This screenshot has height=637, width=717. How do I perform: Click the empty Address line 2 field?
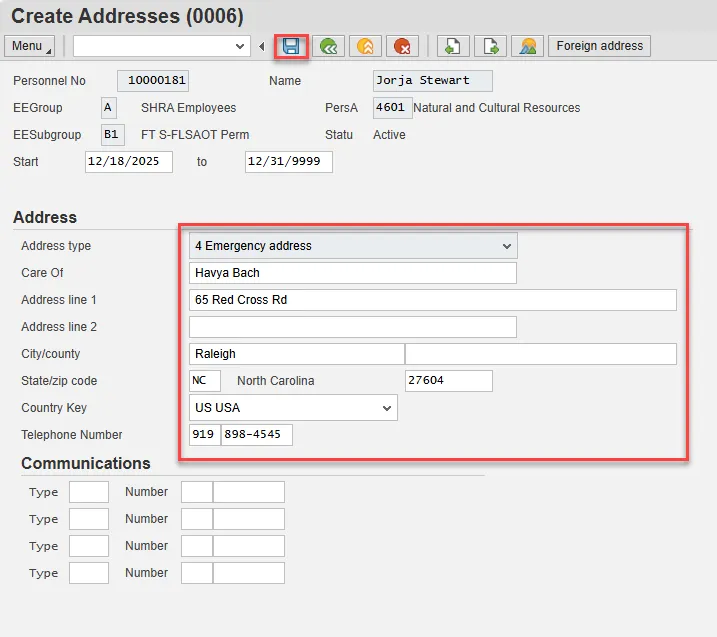(352, 327)
